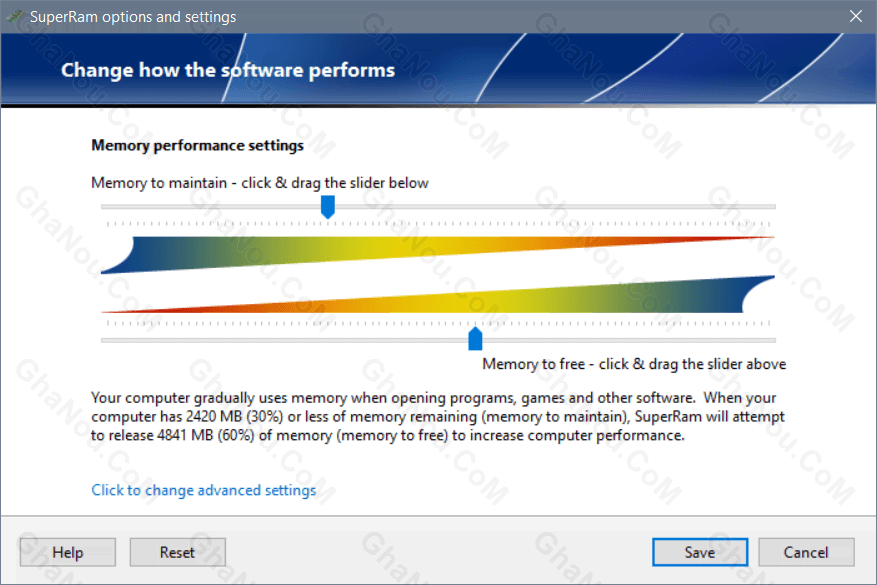Image resolution: width=877 pixels, height=585 pixels.
Task: Click the SuperRam app icon in title bar
Action: coord(15,17)
